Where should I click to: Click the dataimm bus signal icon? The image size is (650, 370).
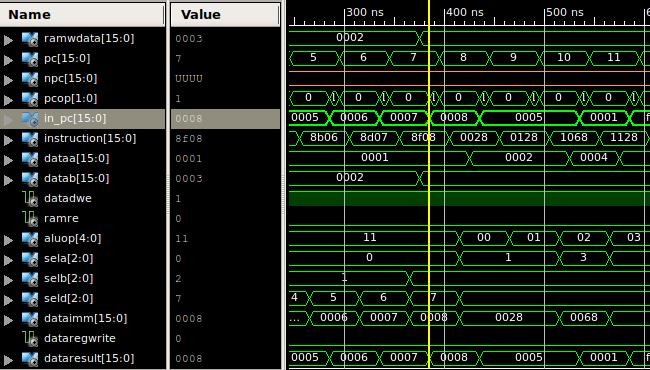pyautogui.click(x=30, y=319)
